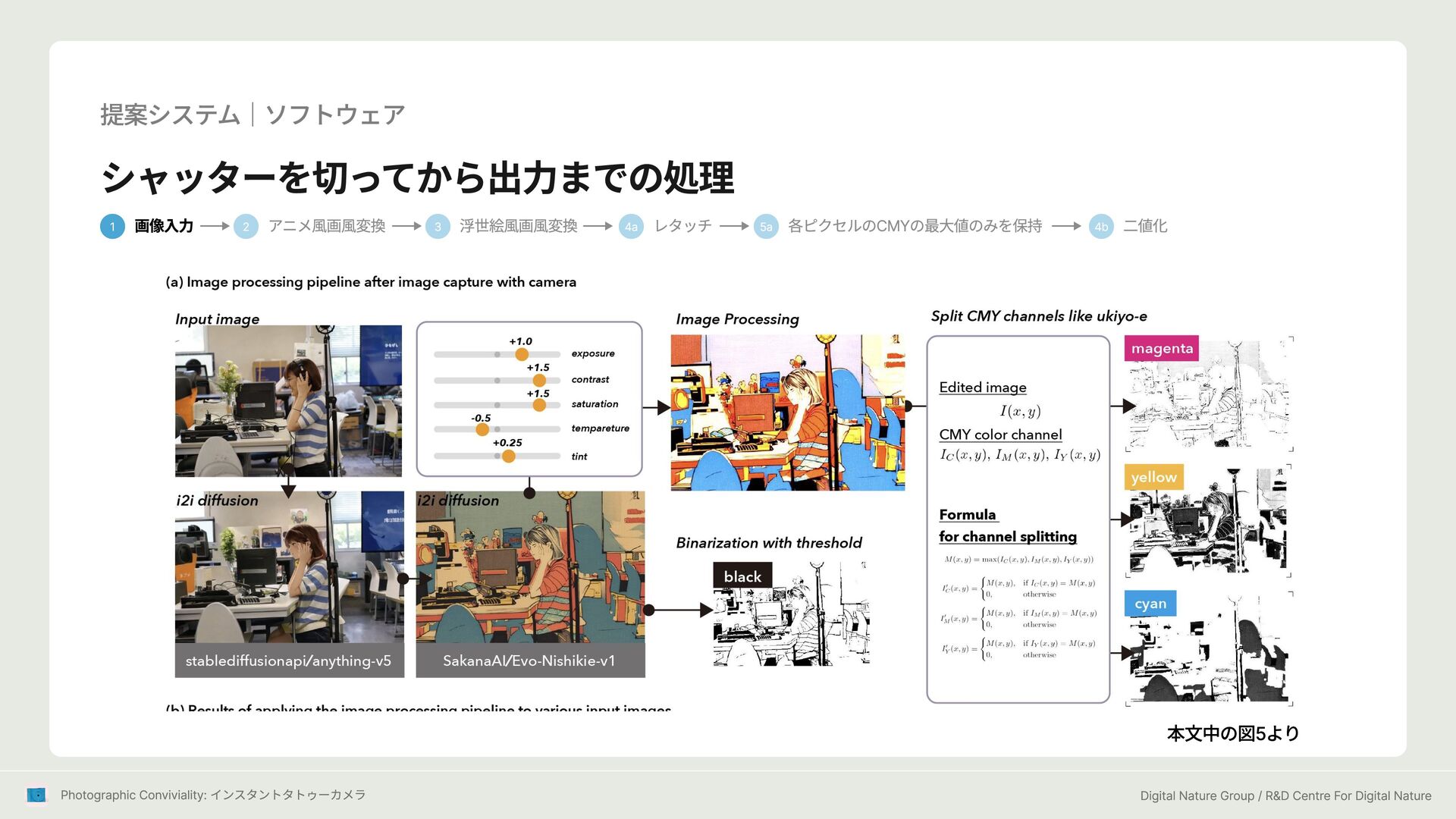1456x819 pixels.
Task: Click the temperature slider handle
Action: (482, 430)
